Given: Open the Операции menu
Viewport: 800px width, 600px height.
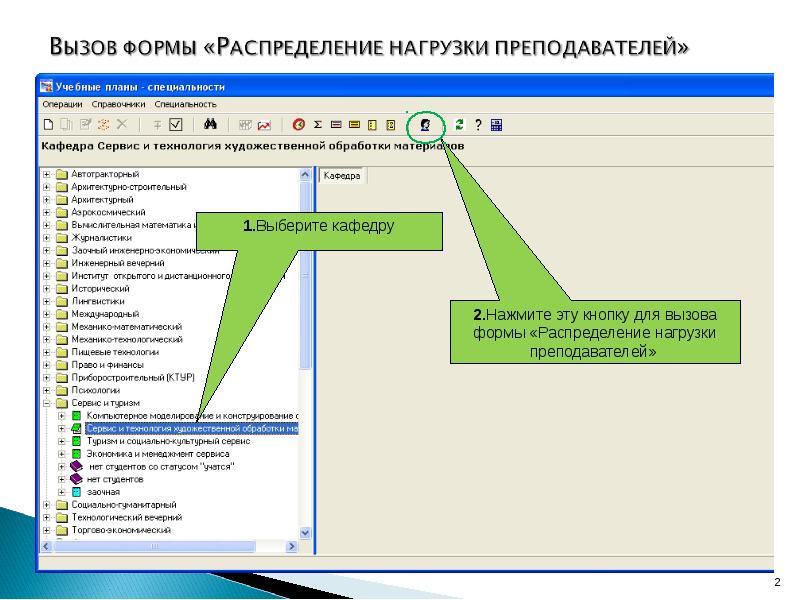Looking at the screenshot, I should coord(62,103).
